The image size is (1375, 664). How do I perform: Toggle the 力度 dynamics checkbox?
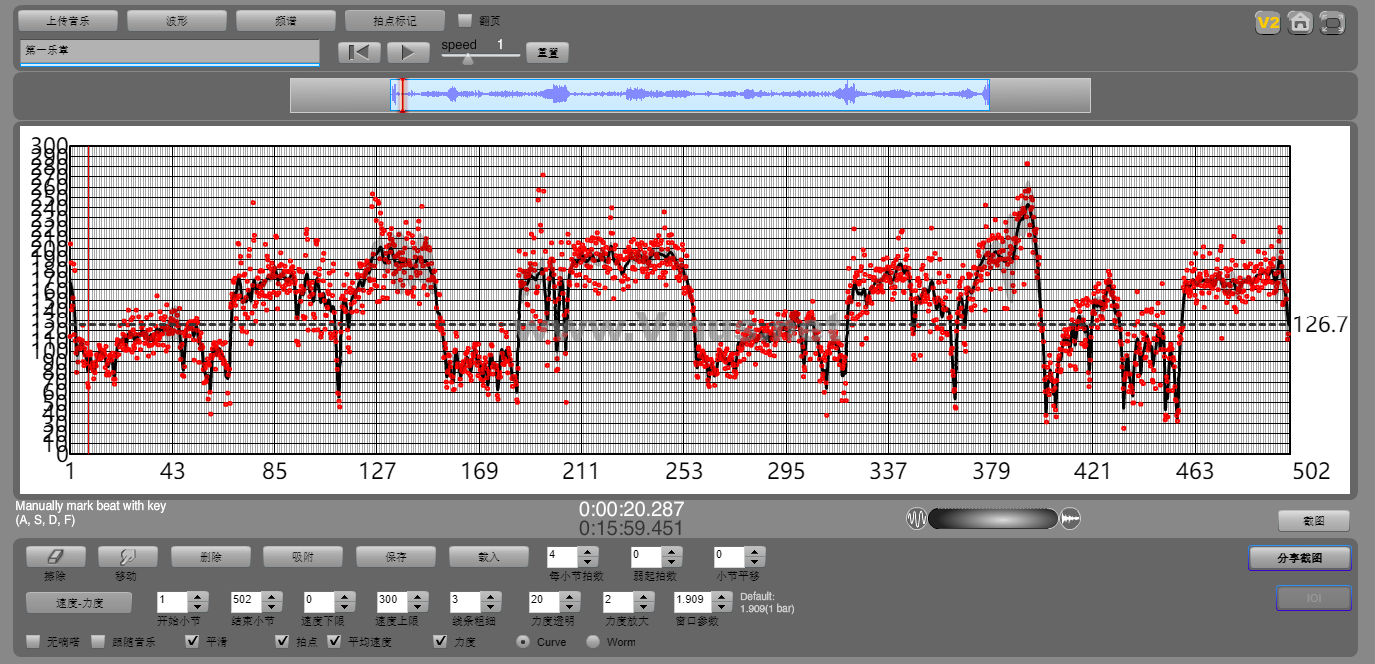point(441,641)
